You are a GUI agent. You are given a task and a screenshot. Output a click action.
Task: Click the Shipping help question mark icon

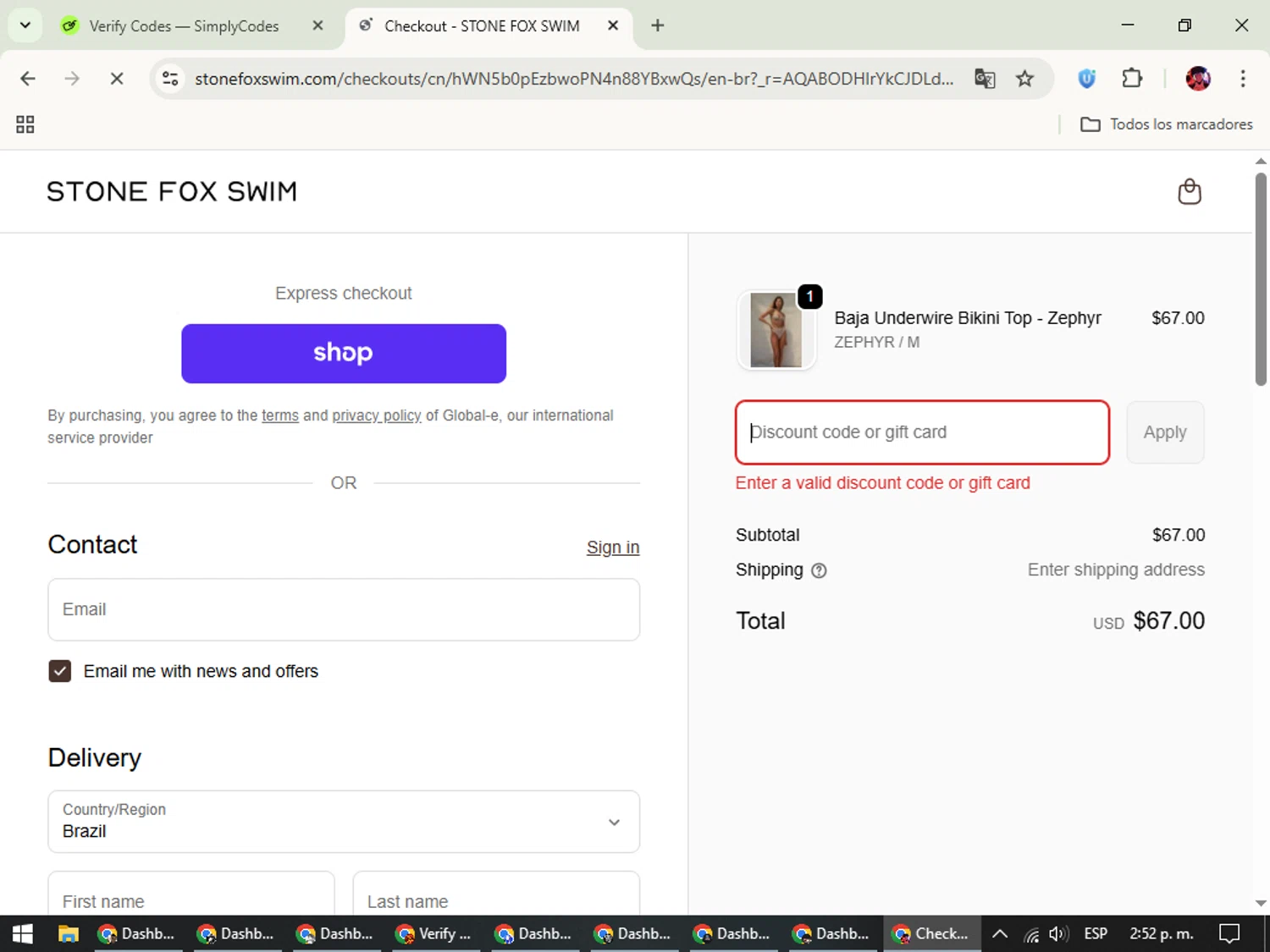tap(819, 570)
